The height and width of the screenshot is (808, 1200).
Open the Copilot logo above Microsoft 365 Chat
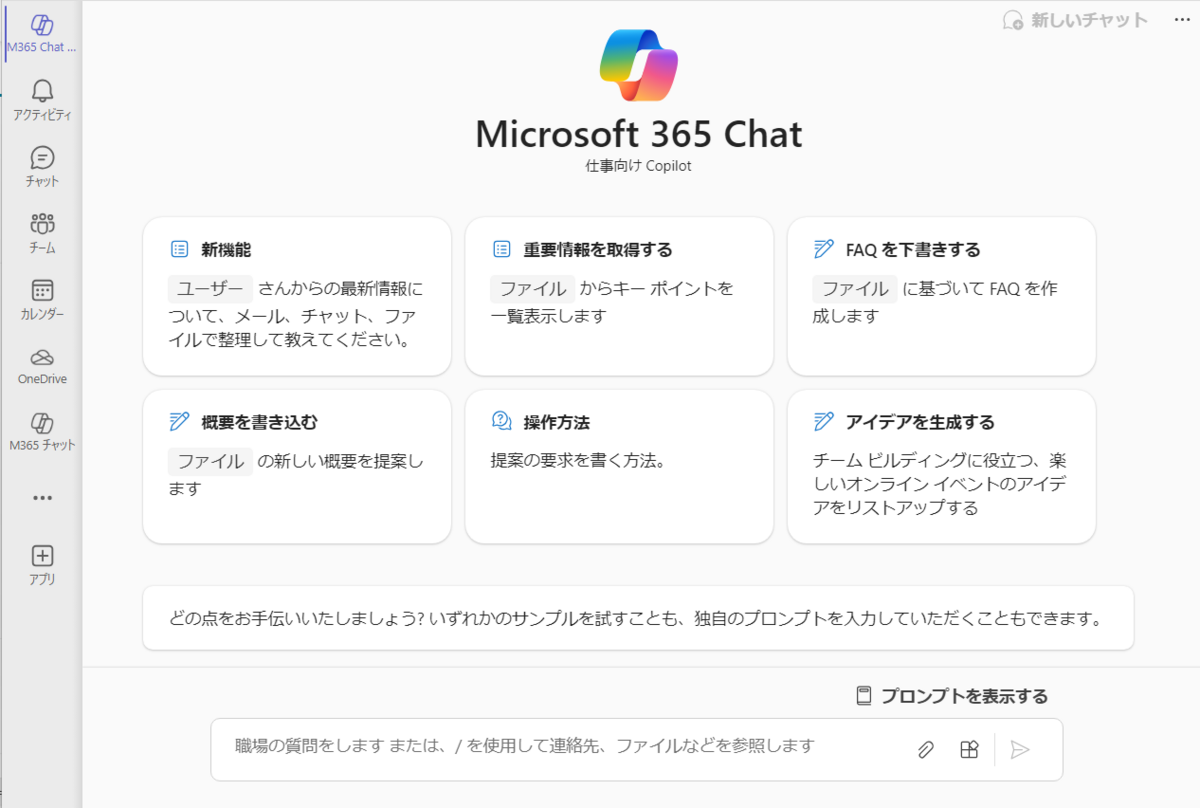[639, 66]
